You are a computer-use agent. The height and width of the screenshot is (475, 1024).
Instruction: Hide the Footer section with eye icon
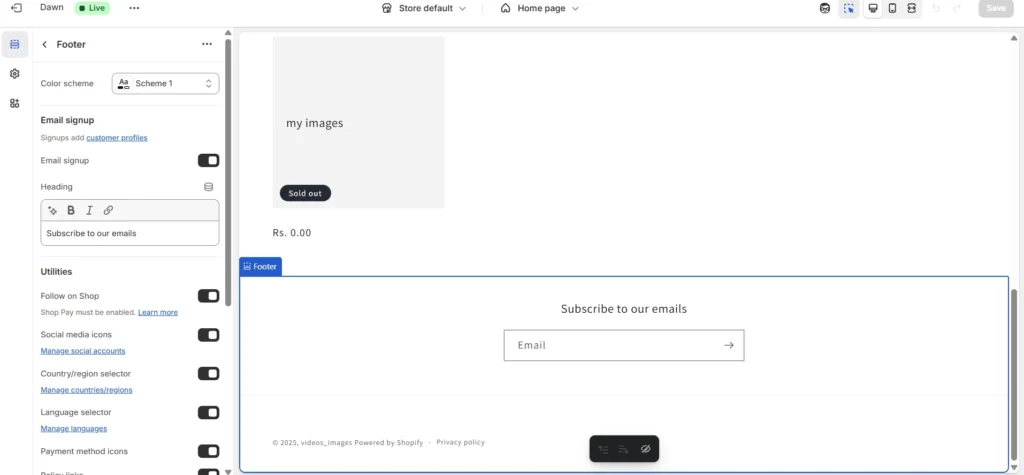pyautogui.click(x=646, y=449)
